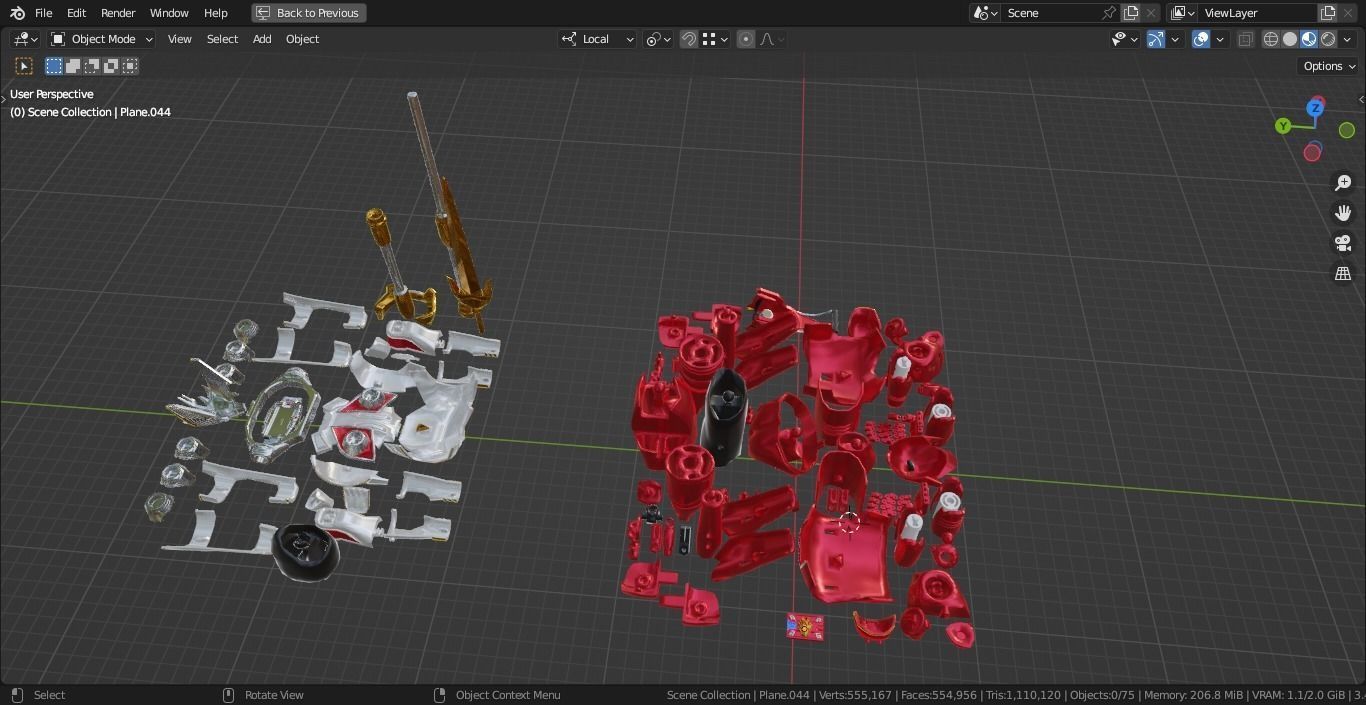Open the Window menu
The width and height of the screenshot is (1366, 705).
click(x=169, y=13)
